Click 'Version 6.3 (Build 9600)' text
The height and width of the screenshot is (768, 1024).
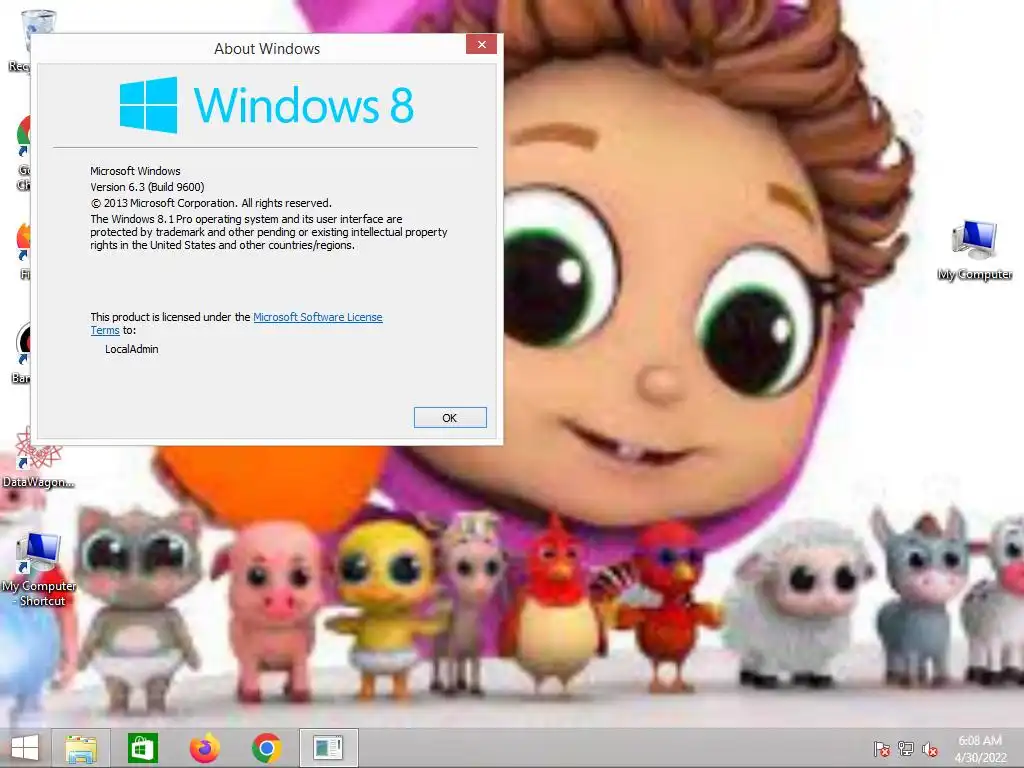click(x=148, y=187)
